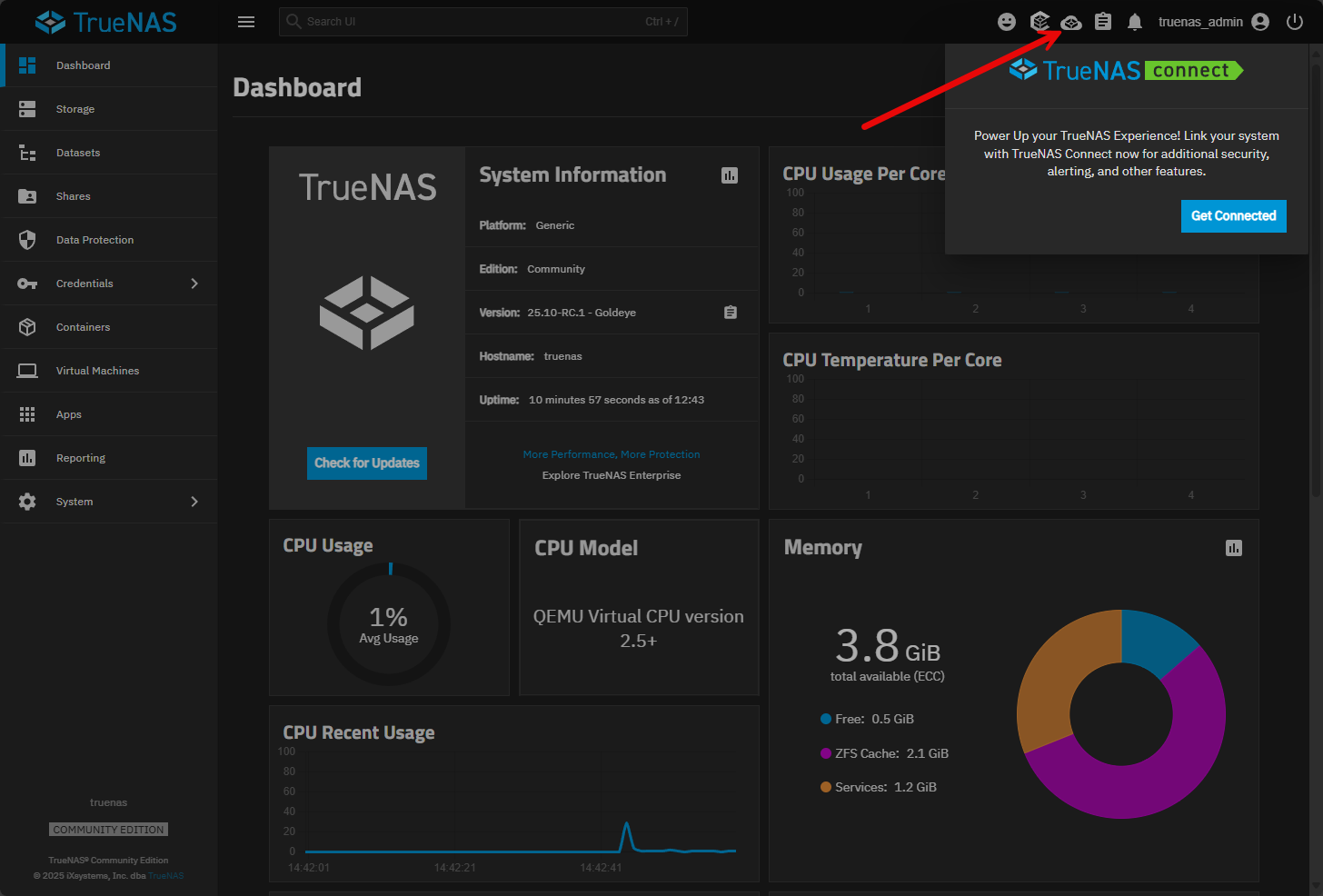Click the COMMUNITY EDITION badge in the sidebar
The height and width of the screenshot is (896, 1323).
pyautogui.click(x=109, y=830)
